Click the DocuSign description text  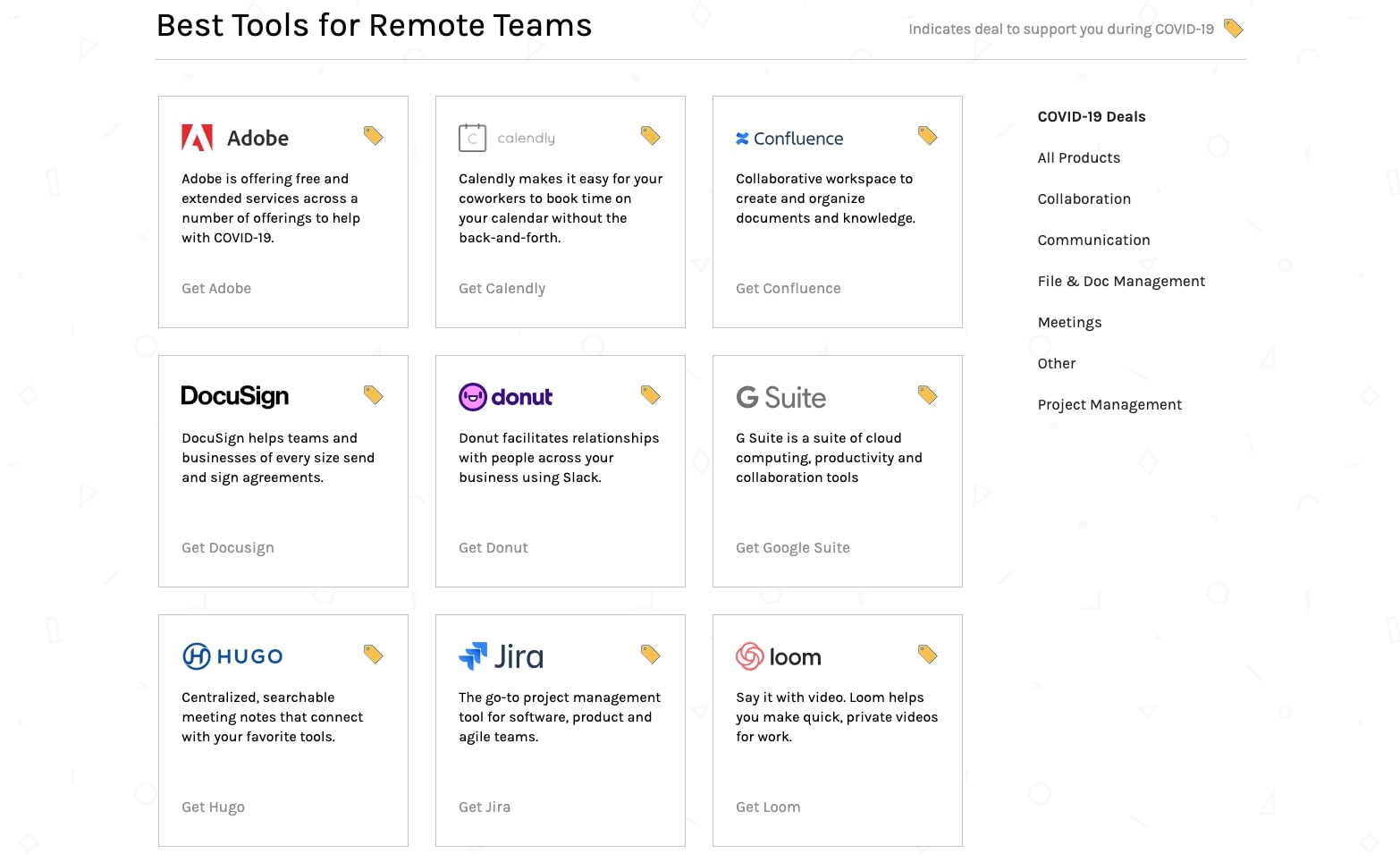coord(278,458)
